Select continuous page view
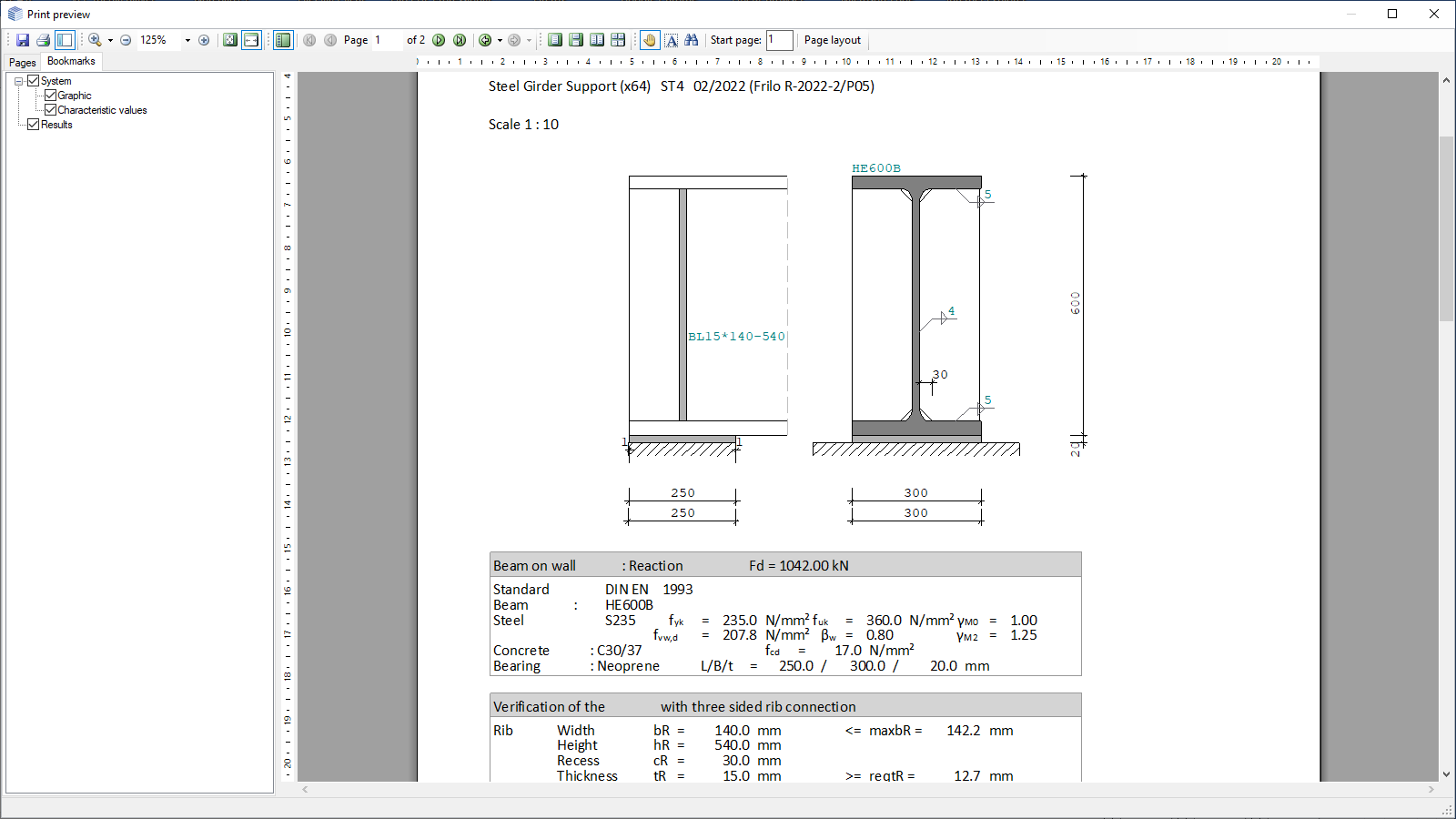 click(x=576, y=40)
